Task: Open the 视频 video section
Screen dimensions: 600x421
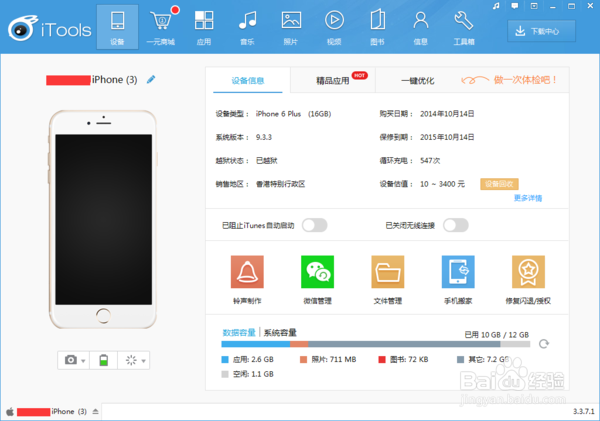Action: click(334, 27)
